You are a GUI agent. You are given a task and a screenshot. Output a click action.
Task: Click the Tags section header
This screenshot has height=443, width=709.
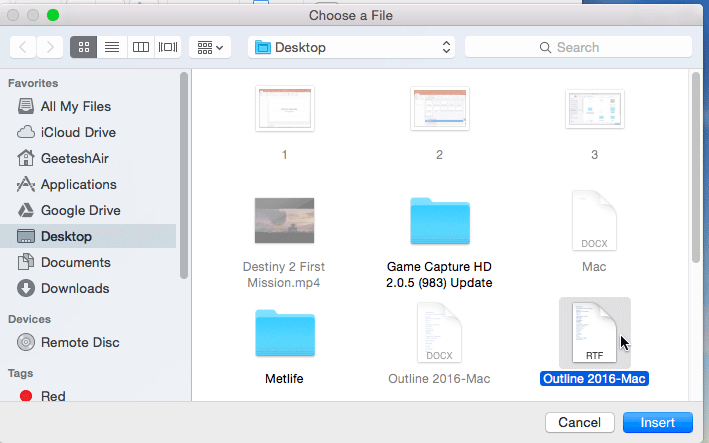point(20,373)
